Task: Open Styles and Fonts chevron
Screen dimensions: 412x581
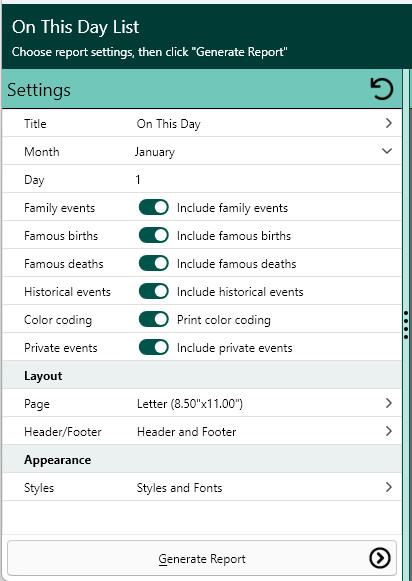Action: 388,487
